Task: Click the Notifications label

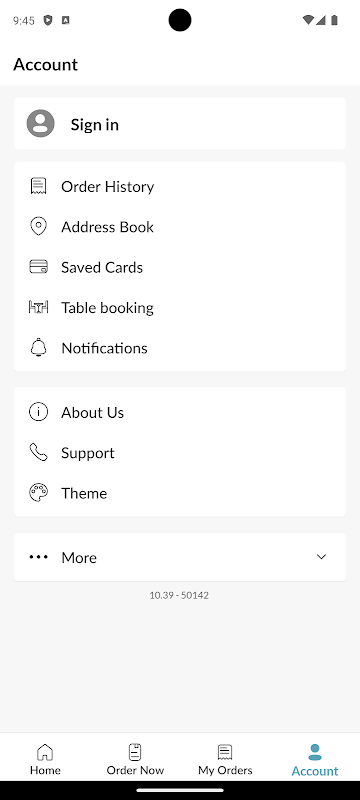Action: pos(104,348)
